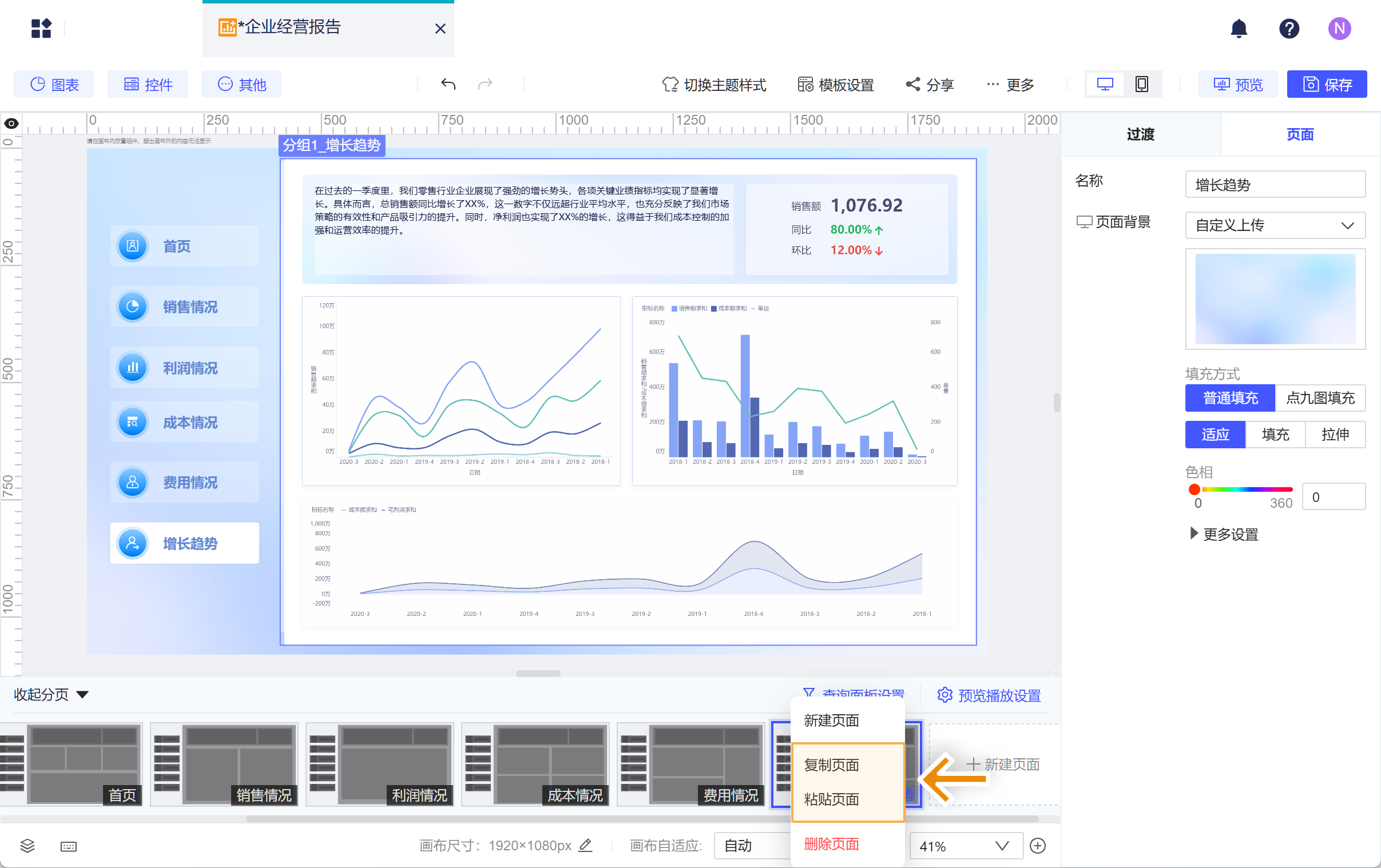Image resolution: width=1381 pixels, height=868 pixels.
Task: Click the layers icon in status bar
Action: [x=27, y=845]
